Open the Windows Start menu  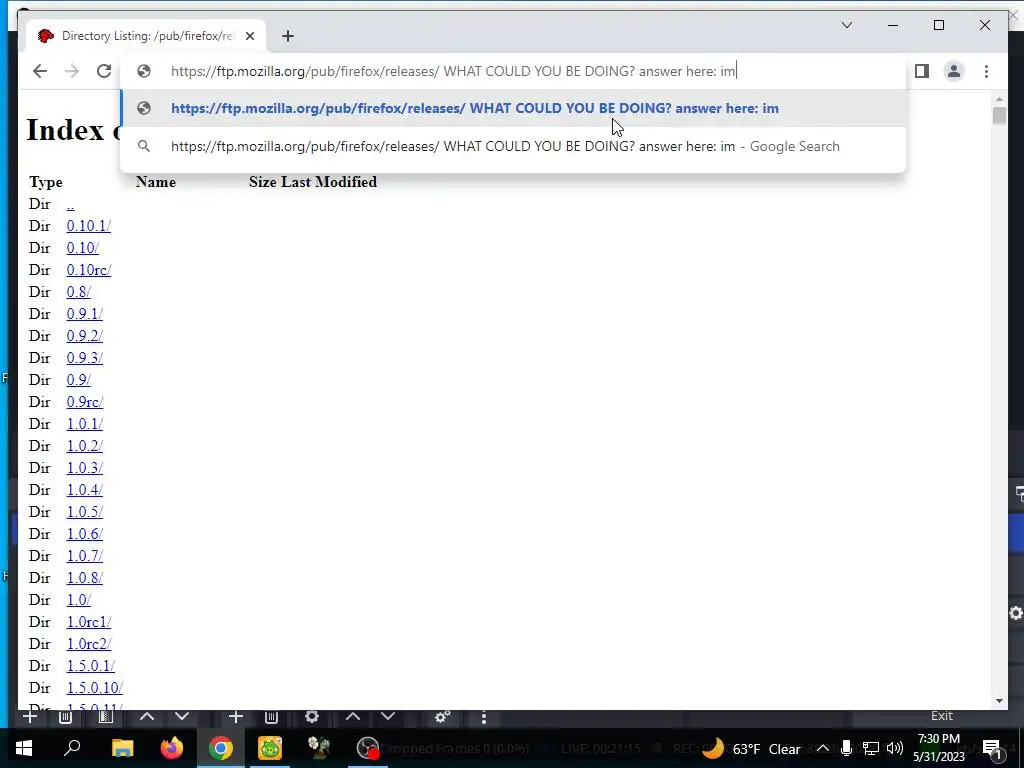(x=24, y=748)
